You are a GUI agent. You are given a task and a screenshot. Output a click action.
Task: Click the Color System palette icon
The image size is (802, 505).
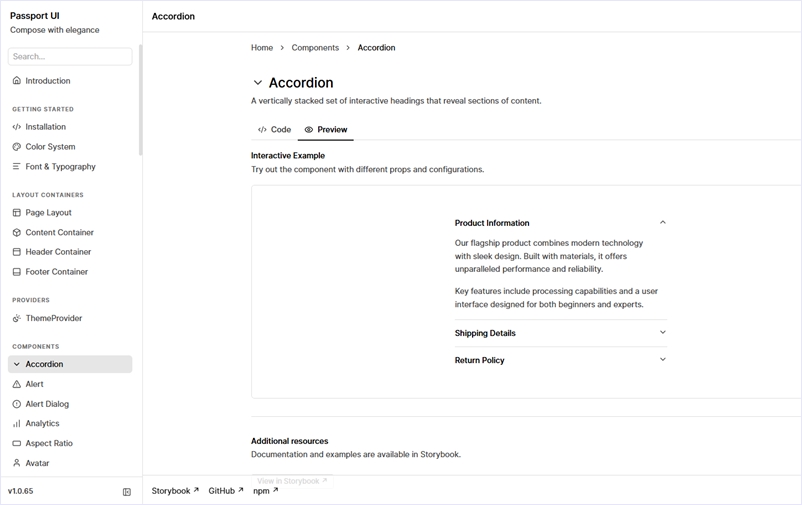coord(16,147)
